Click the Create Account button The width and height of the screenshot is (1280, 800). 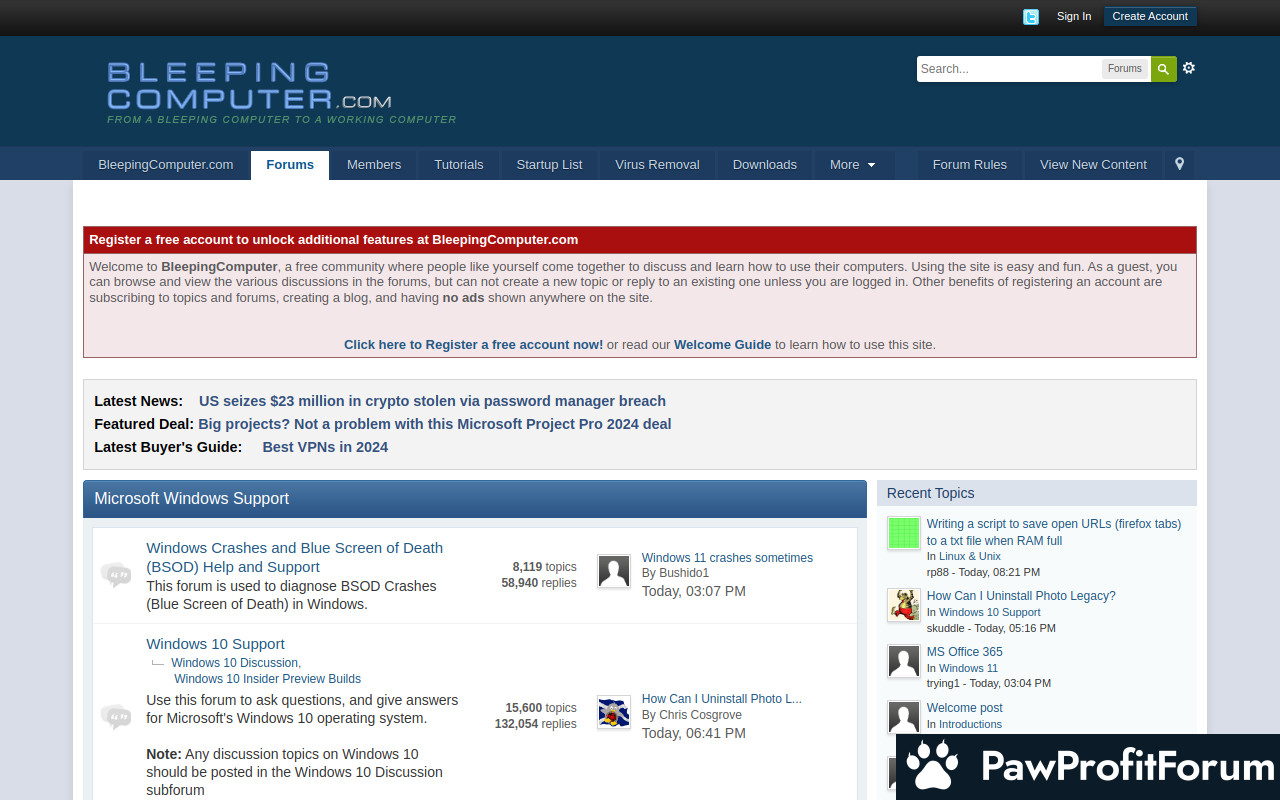pos(1150,16)
